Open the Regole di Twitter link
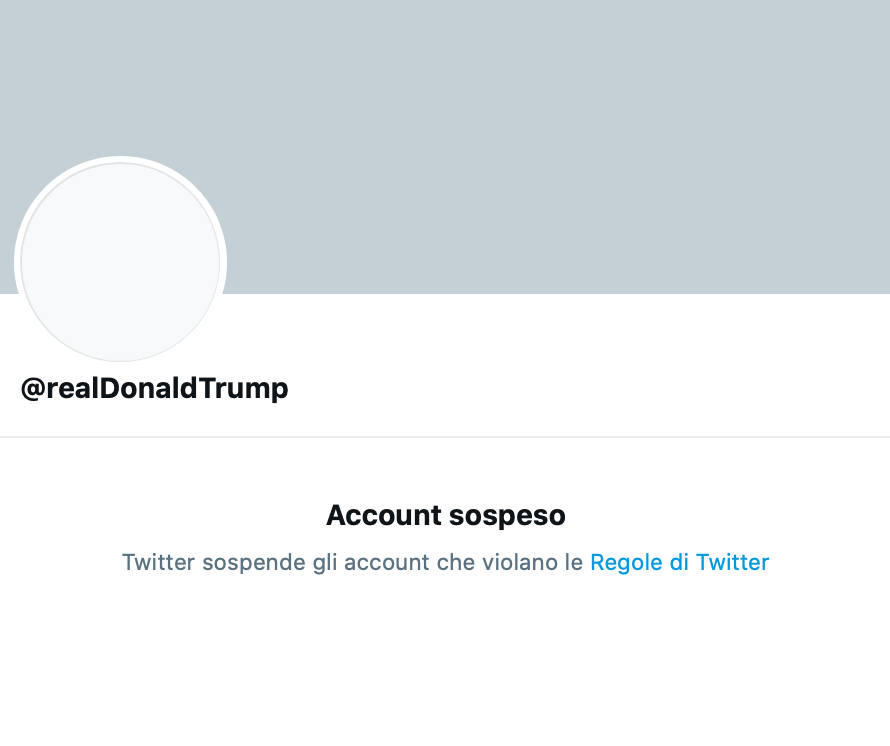This screenshot has height=746, width=890. tap(679, 562)
